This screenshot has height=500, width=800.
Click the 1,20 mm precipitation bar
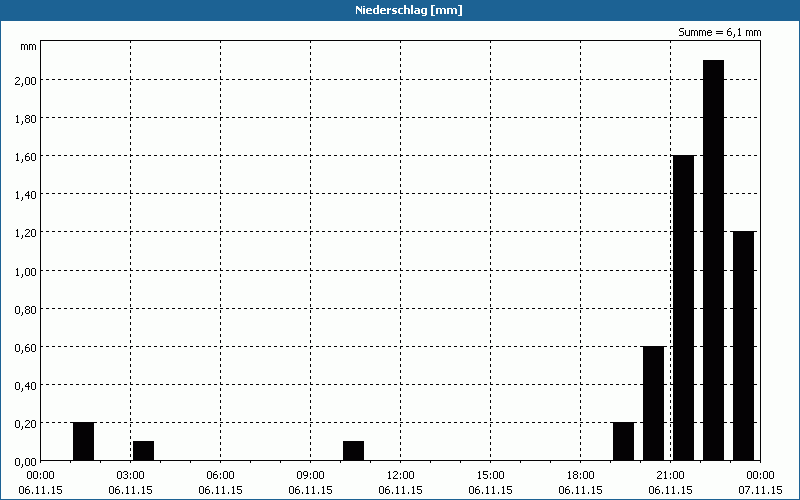tap(743, 346)
